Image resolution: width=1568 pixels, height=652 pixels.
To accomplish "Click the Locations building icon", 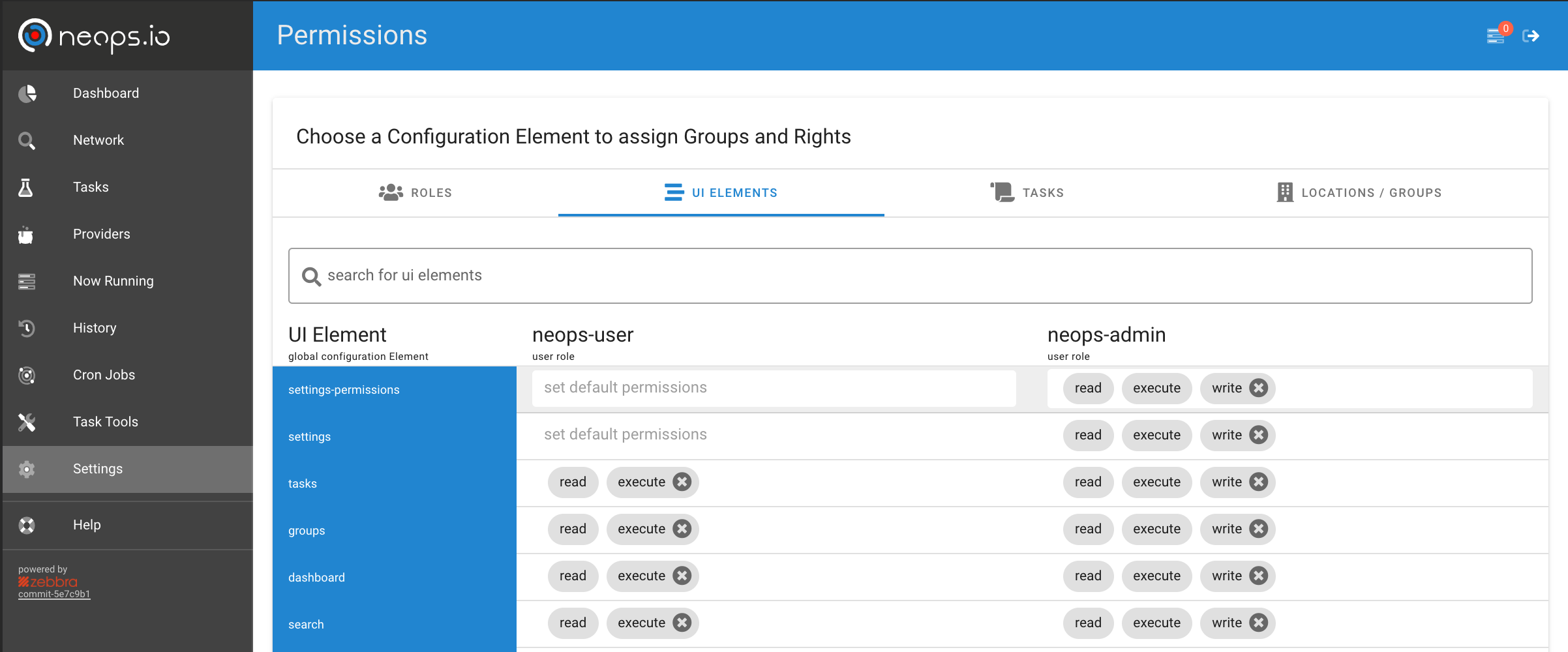I will pyautogui.click(x=1285, y=192).
